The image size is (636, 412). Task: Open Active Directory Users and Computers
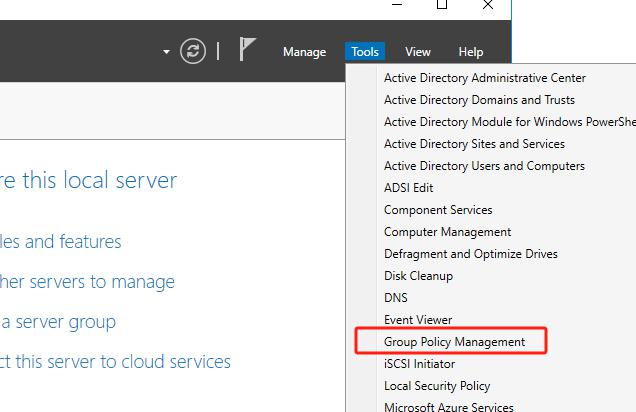point(484,166)
